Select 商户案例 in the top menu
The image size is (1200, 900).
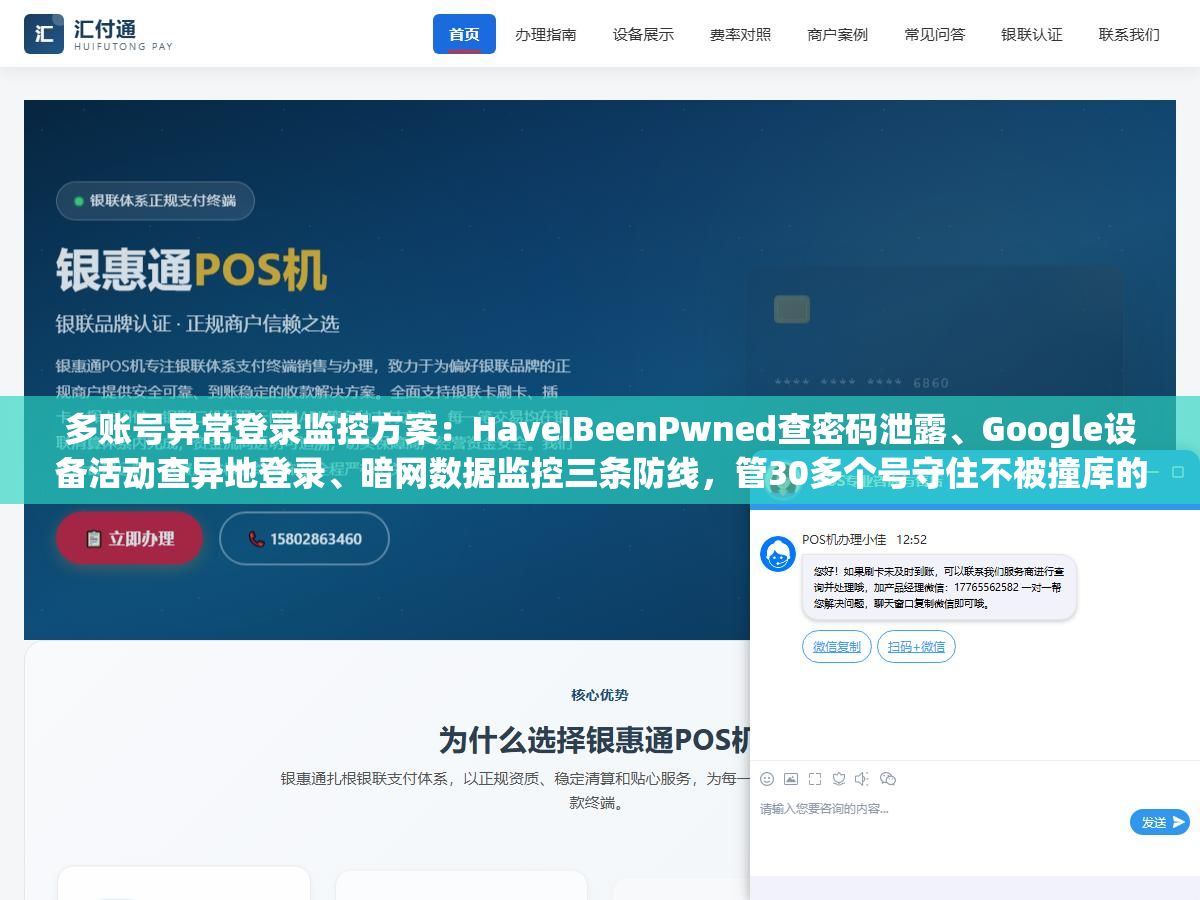pos(838,34)
